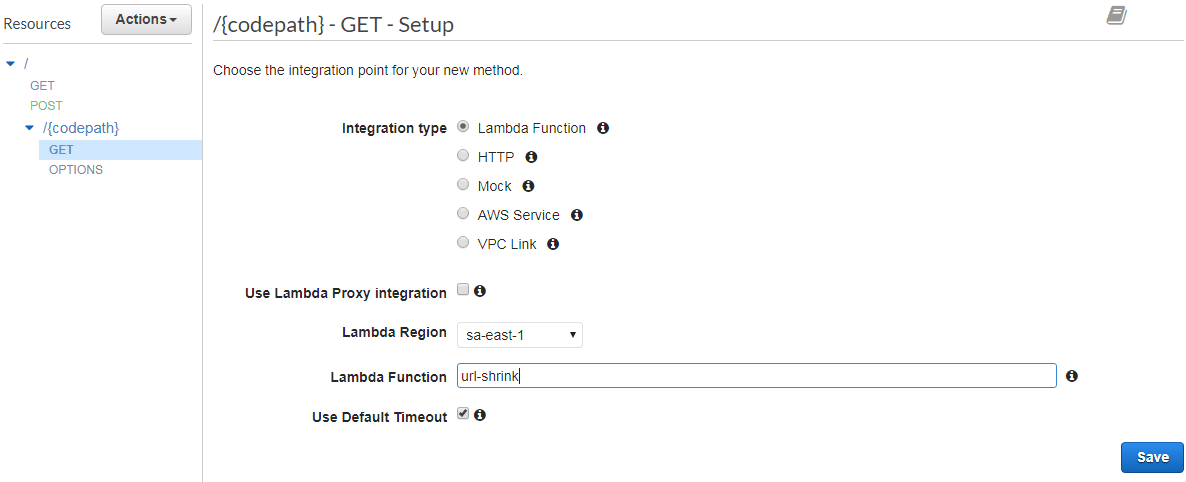Click the Save button

click(x=1152, y=457)
